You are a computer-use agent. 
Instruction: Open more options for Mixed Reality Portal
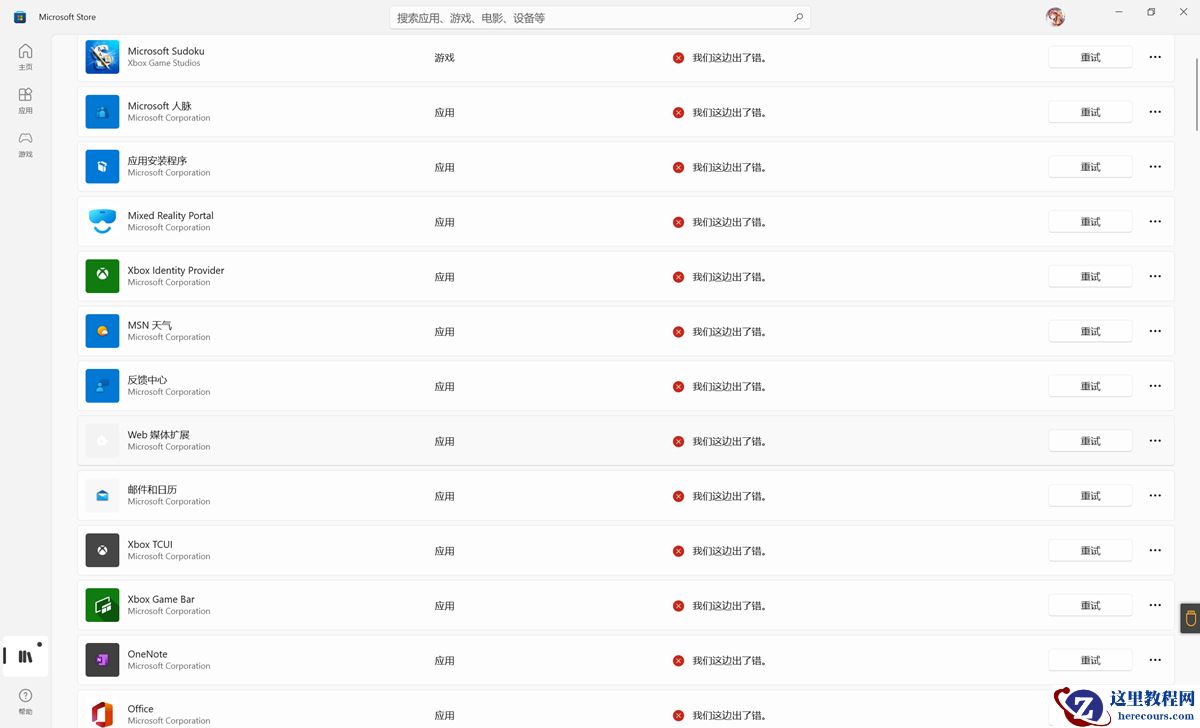[x=1155, y=222]
